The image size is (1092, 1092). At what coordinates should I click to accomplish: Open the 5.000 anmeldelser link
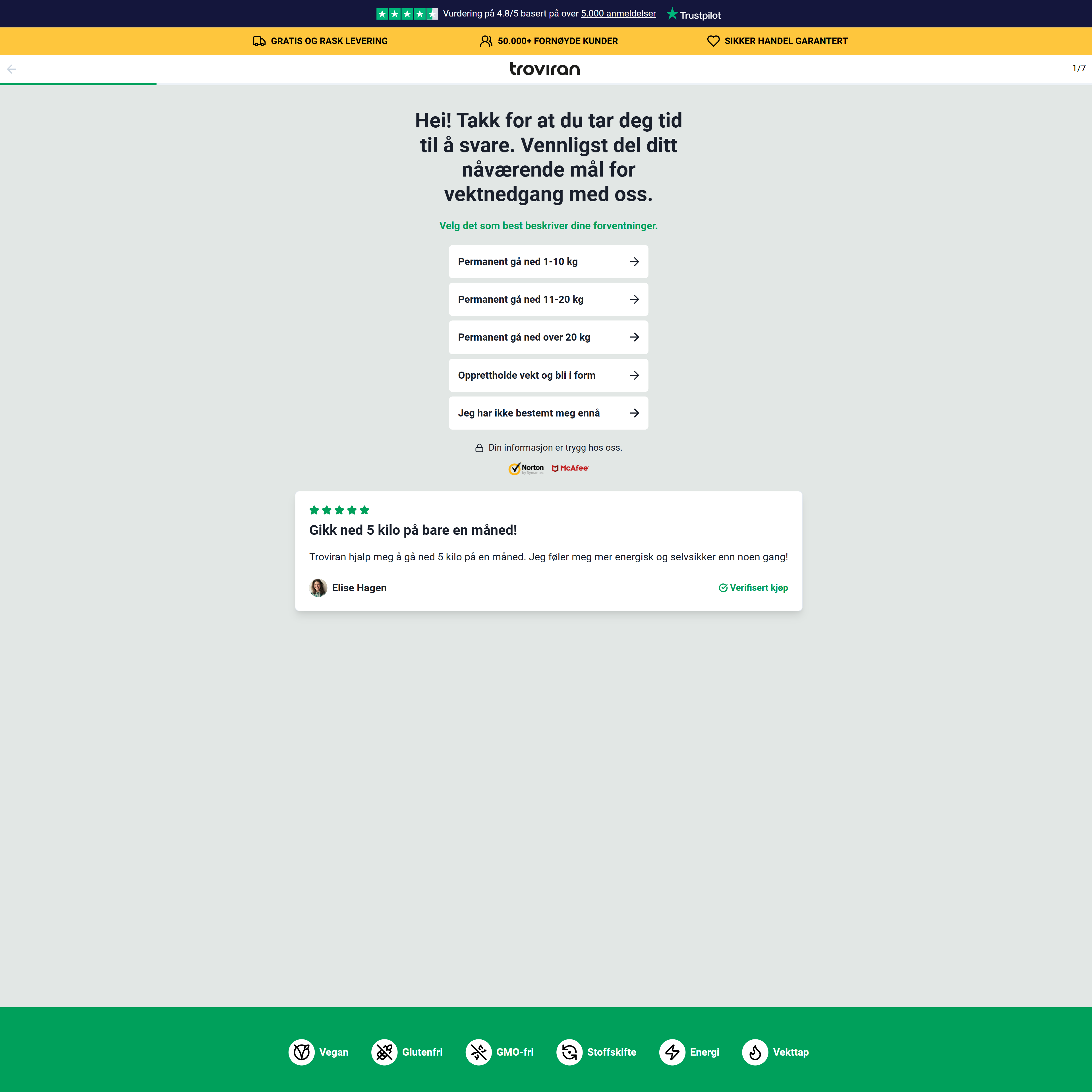coord(618,14)
